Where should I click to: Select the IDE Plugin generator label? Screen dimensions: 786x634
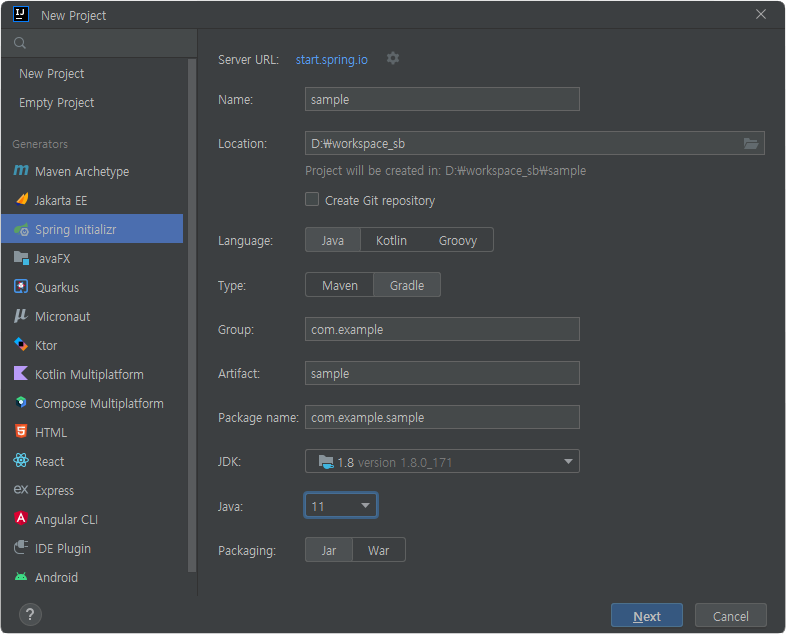tap(63, 549)
